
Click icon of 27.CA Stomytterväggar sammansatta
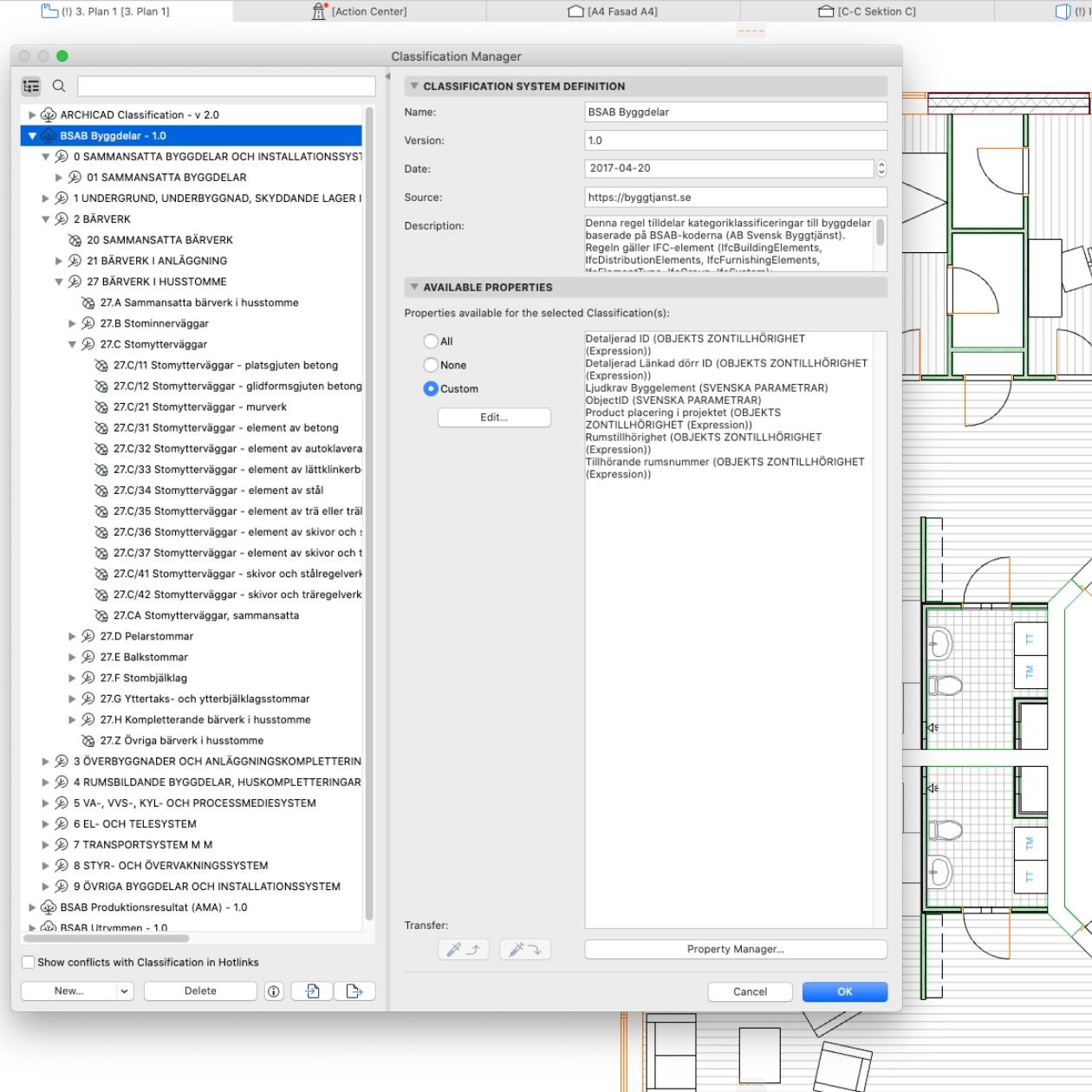pyautogui.click(x=101, y=615)
